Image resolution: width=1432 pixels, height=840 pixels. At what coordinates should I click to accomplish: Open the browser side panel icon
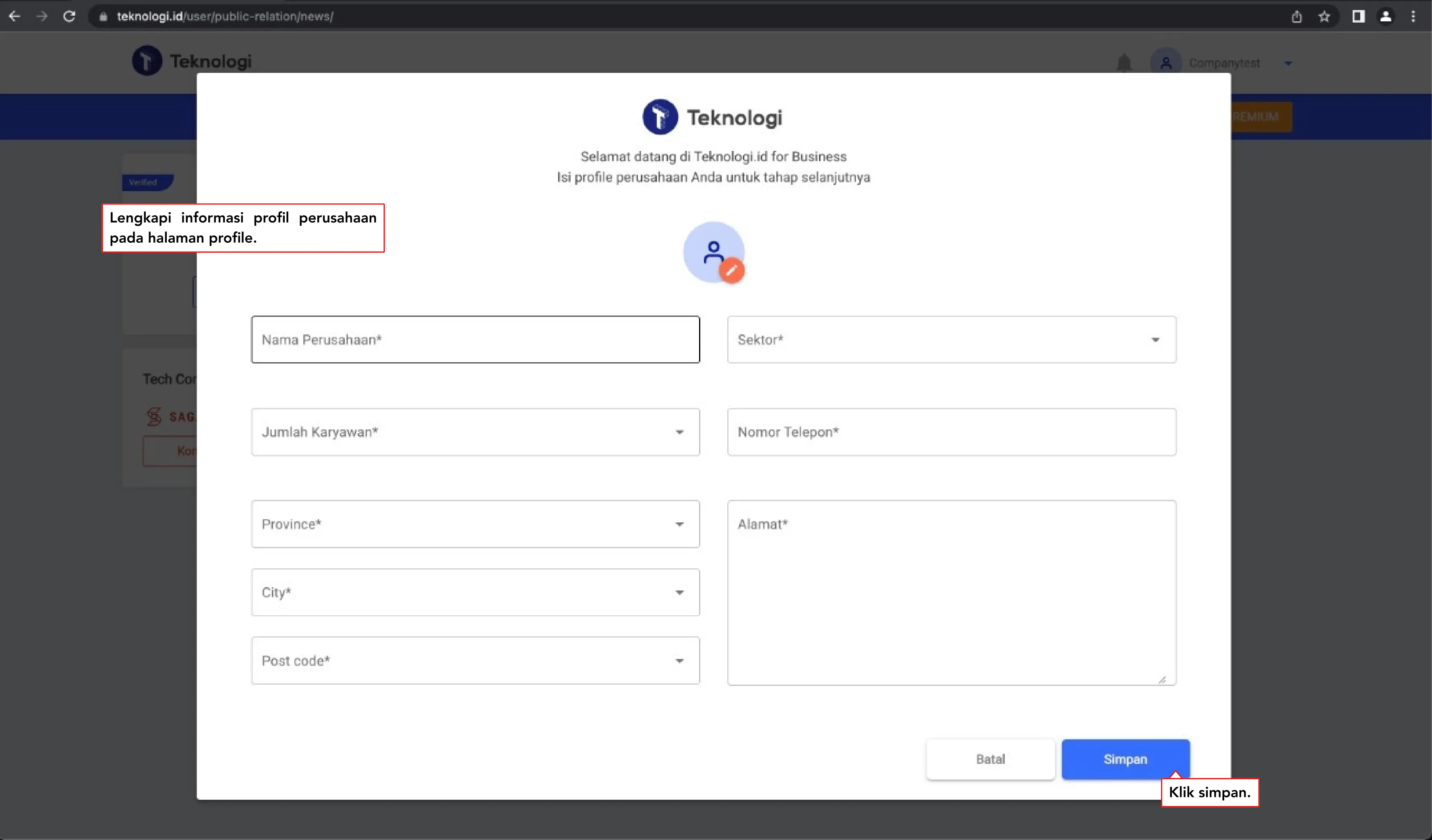[1358, 17]
